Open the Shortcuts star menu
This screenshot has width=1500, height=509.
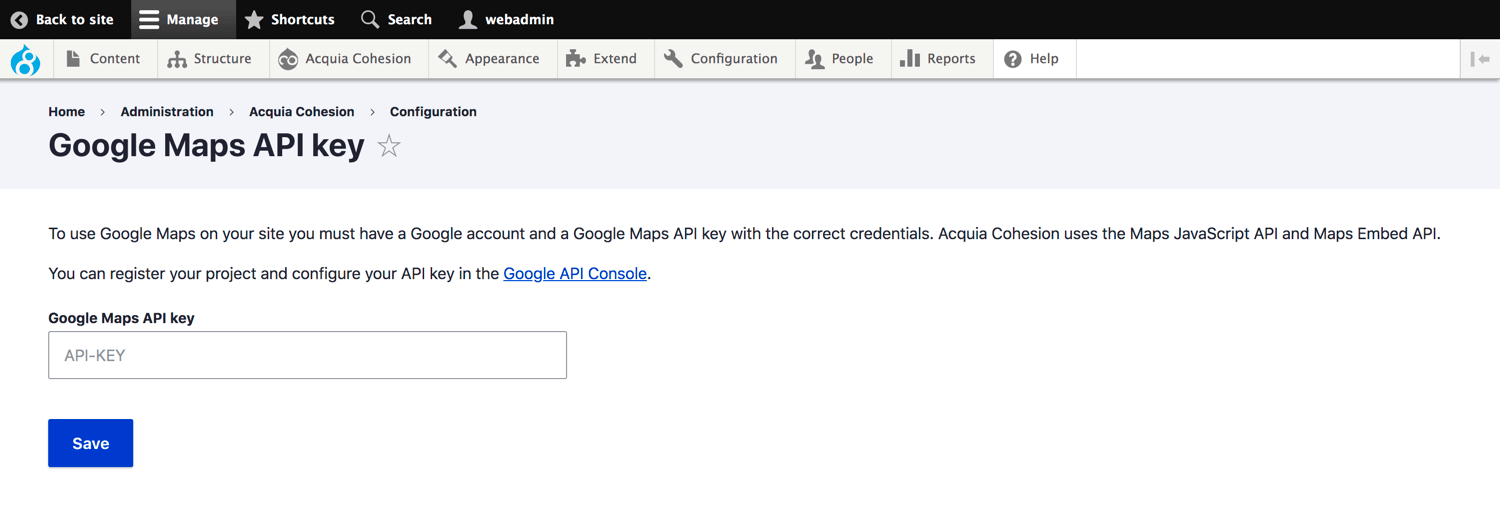click(x=290, y=19)
